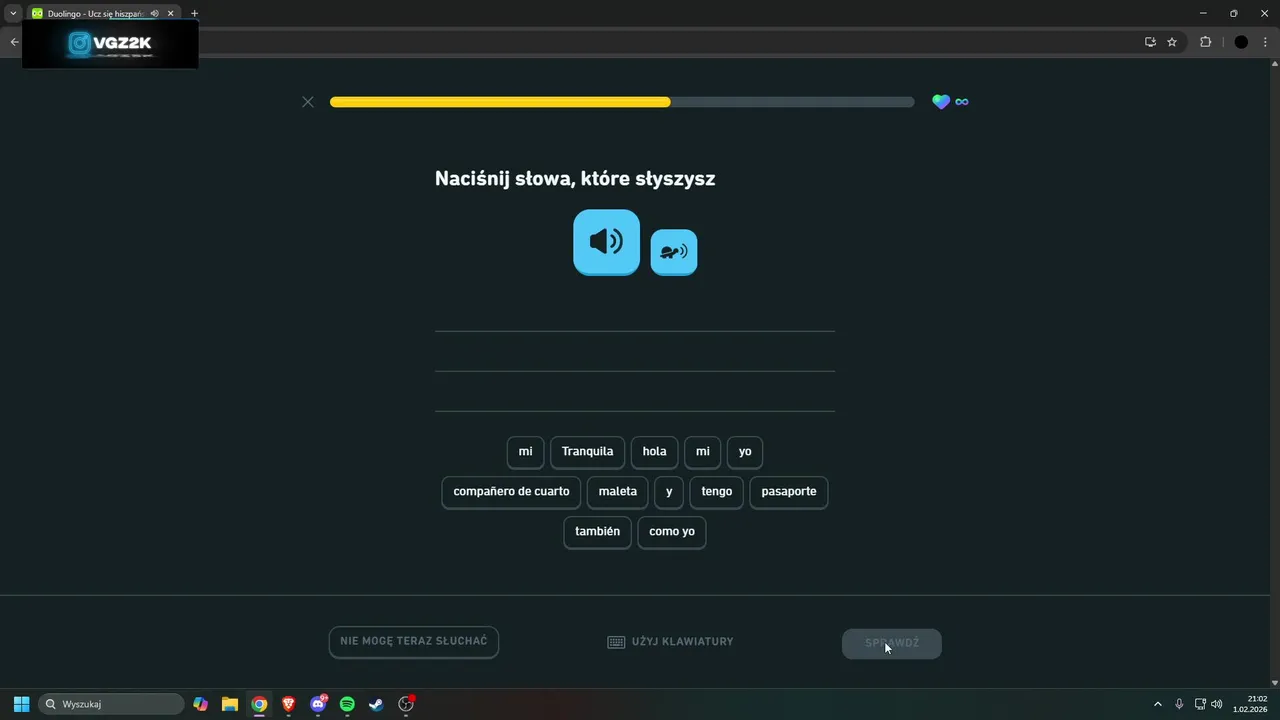This screenshot has width=1280, height=720.
Task: Select the word tile "yo"
Action: click(745, 452)
